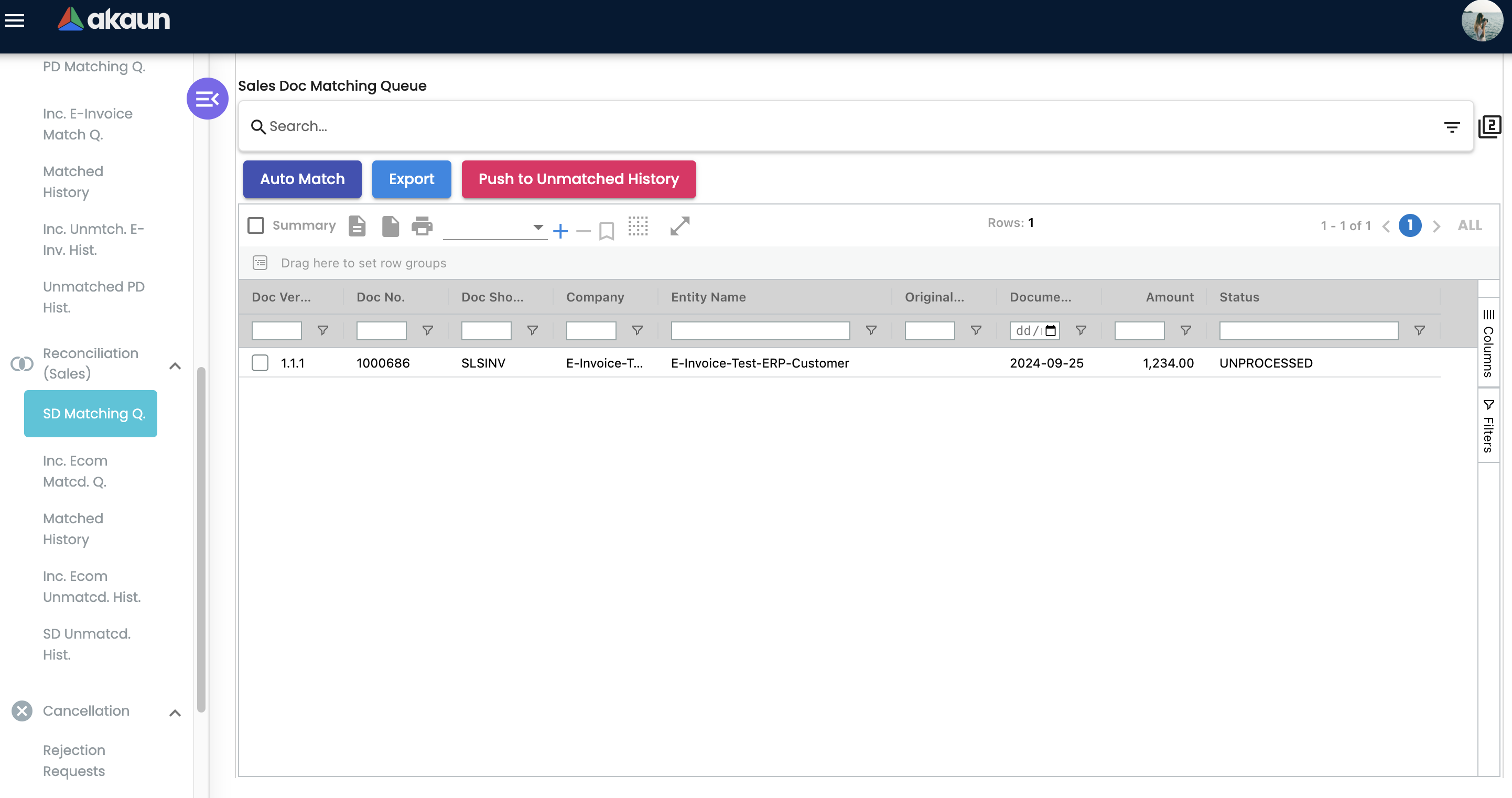The height and width of the screenshot is (798, 1512).
Task: Toggle the Summary checkbox
Action: (x=256, y=225)
